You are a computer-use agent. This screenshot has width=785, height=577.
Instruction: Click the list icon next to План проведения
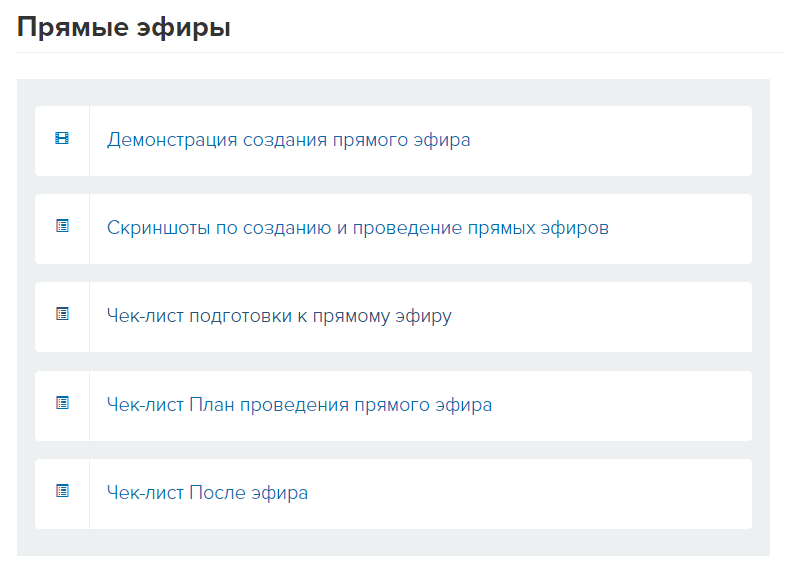[62, 403]
